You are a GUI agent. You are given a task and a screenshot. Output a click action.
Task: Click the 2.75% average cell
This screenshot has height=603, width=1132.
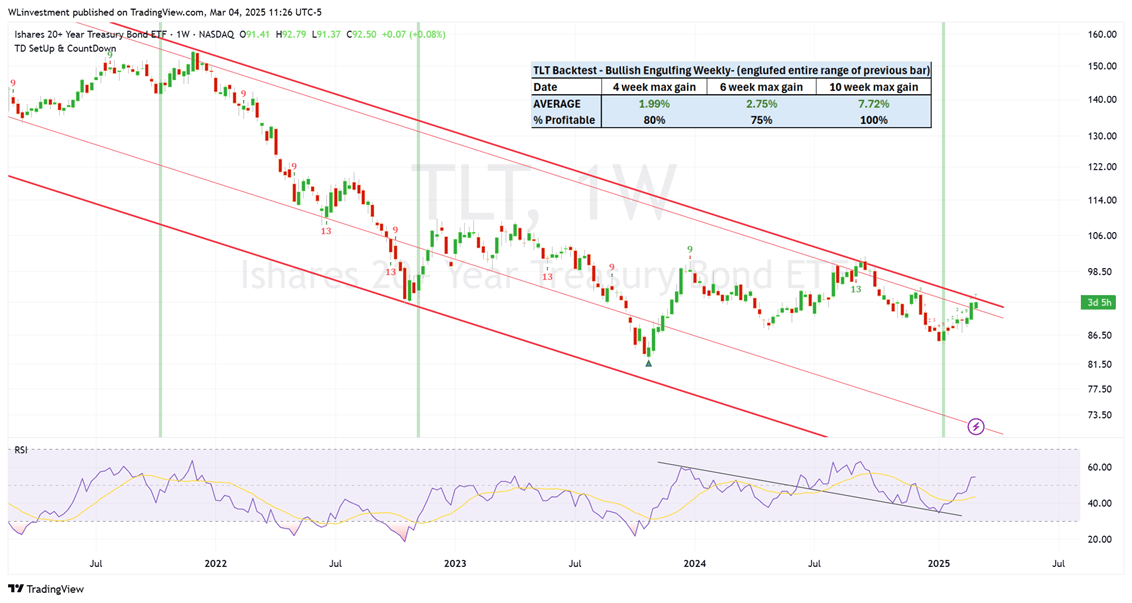(762, 103)
